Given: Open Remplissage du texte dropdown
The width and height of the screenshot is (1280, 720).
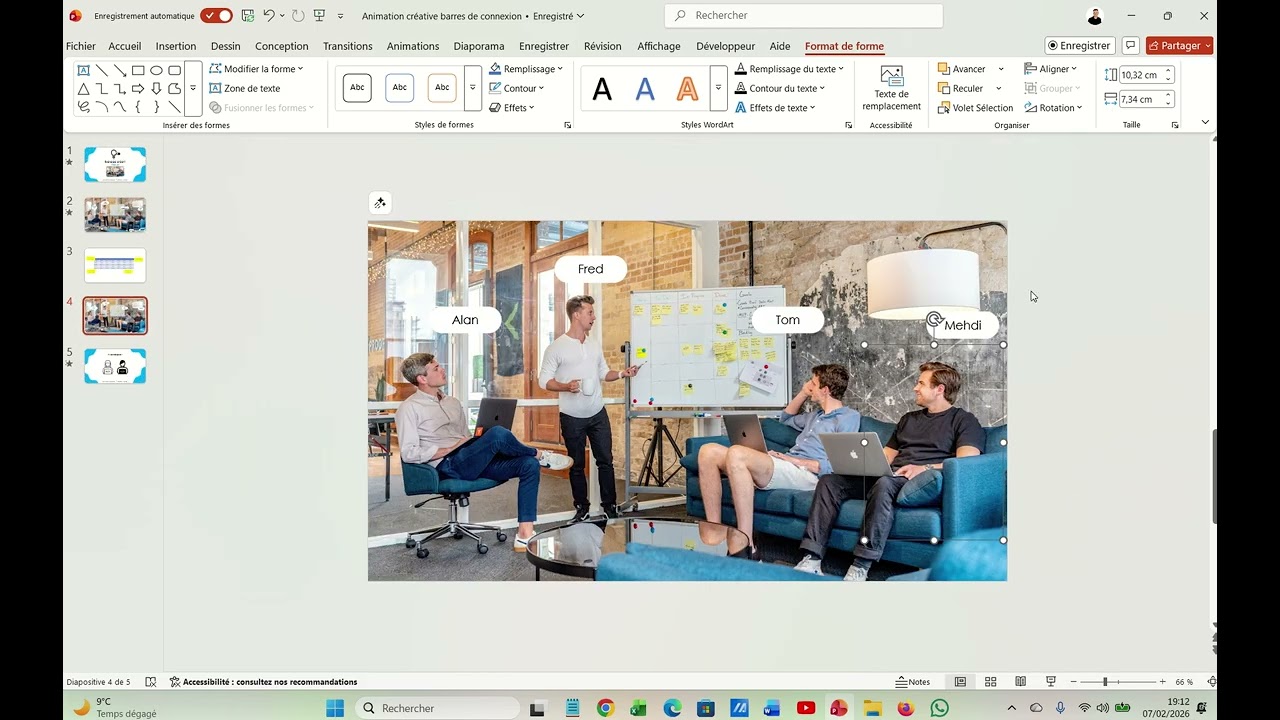Looking at the screenshot, I should tap(789, 69).
